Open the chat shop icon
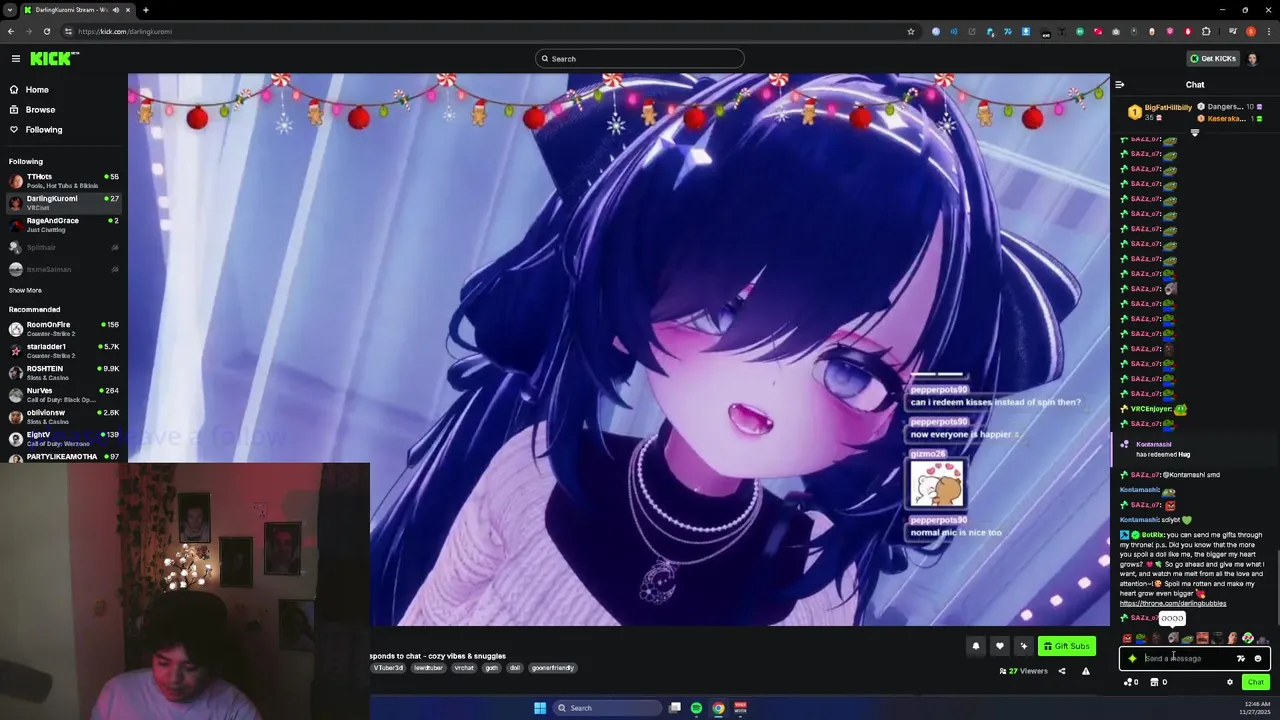This screenshot has width=1280, height=720. tap(1158, 682)
